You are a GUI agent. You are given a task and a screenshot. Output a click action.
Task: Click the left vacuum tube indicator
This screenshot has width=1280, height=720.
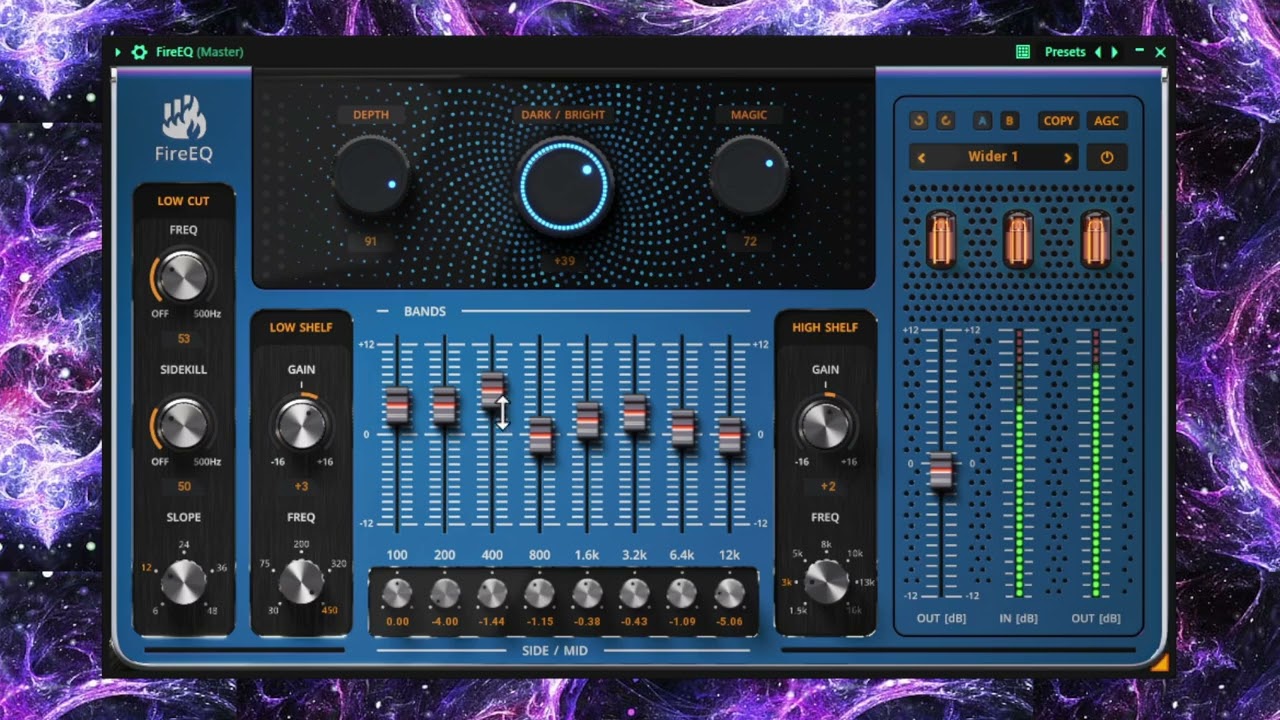tap(941, 240)
